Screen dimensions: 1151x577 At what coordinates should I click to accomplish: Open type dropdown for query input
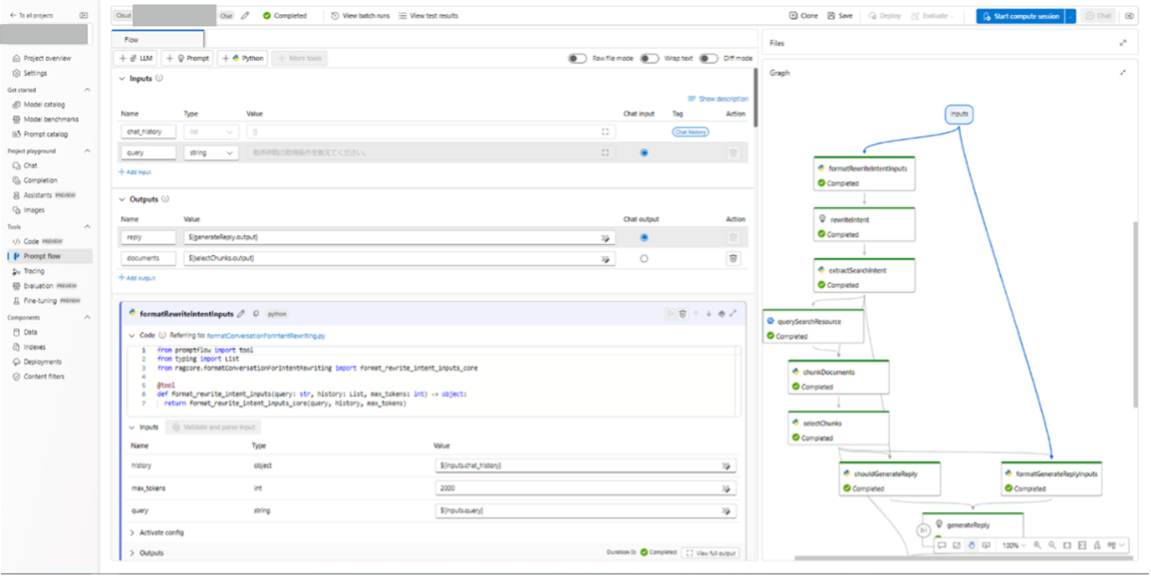click(x=211, y=153)
